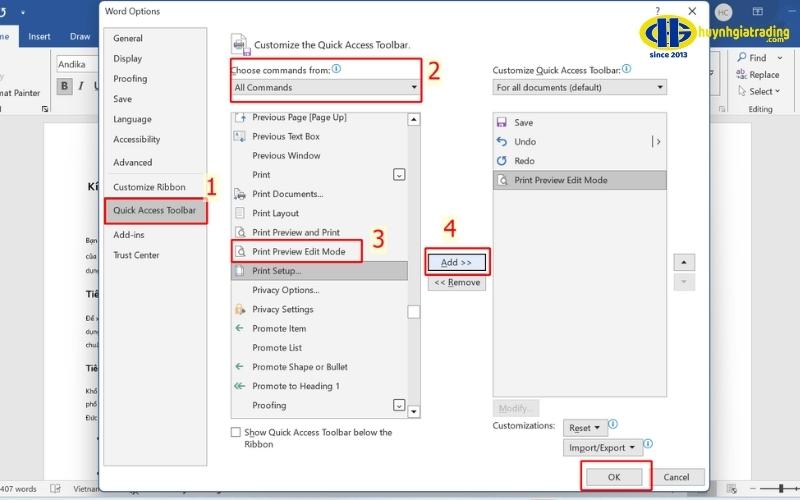Click the << Remove button
The image size is (800, 500).
(457, 282)
